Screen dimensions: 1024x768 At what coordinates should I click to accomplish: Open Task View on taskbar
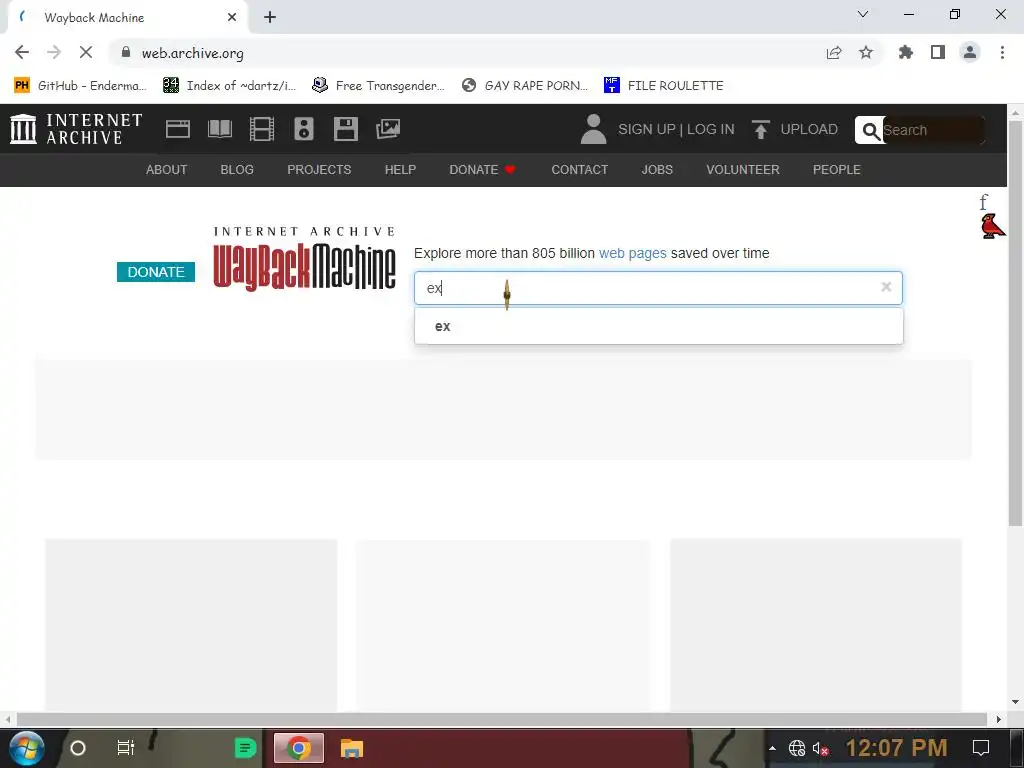125,748
